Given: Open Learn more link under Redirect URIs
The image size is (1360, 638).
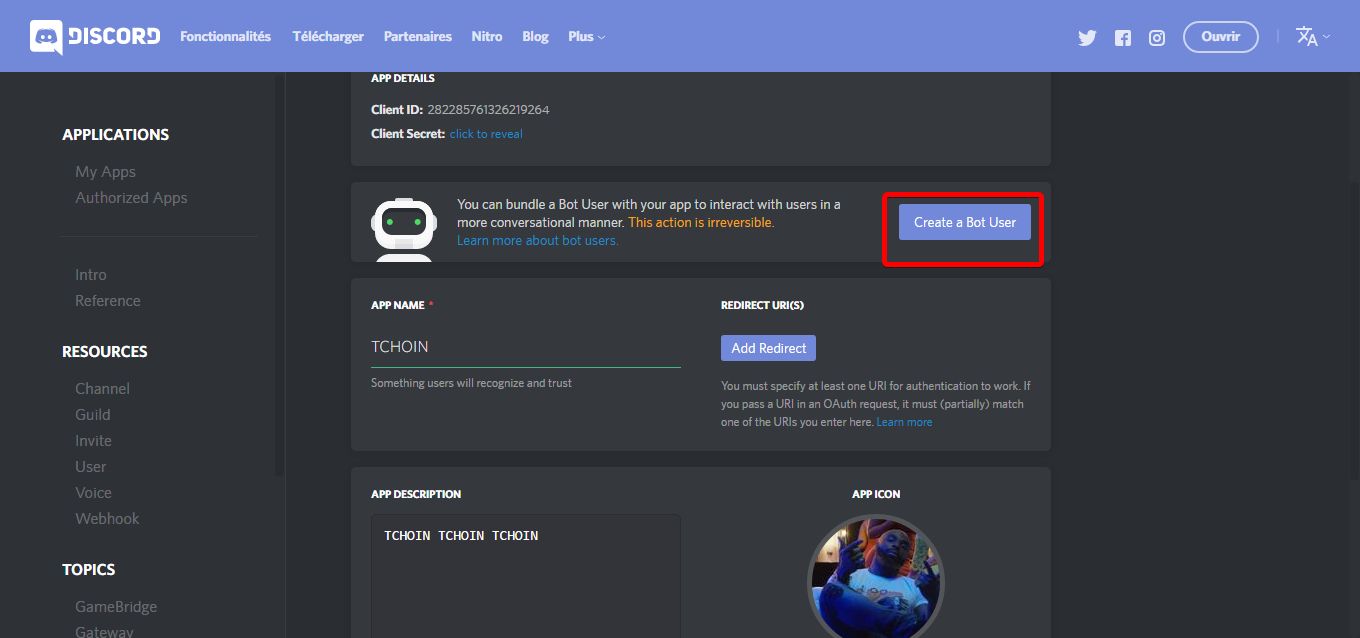Looking at the screenshot, I should pyautogui.click(x=904, y=422).
